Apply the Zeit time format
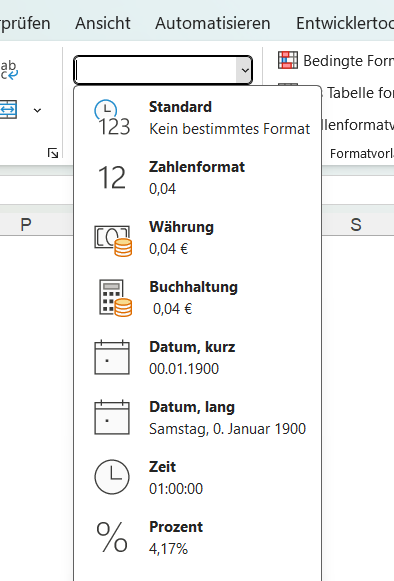The image size is (394, 581). point(198,478)
